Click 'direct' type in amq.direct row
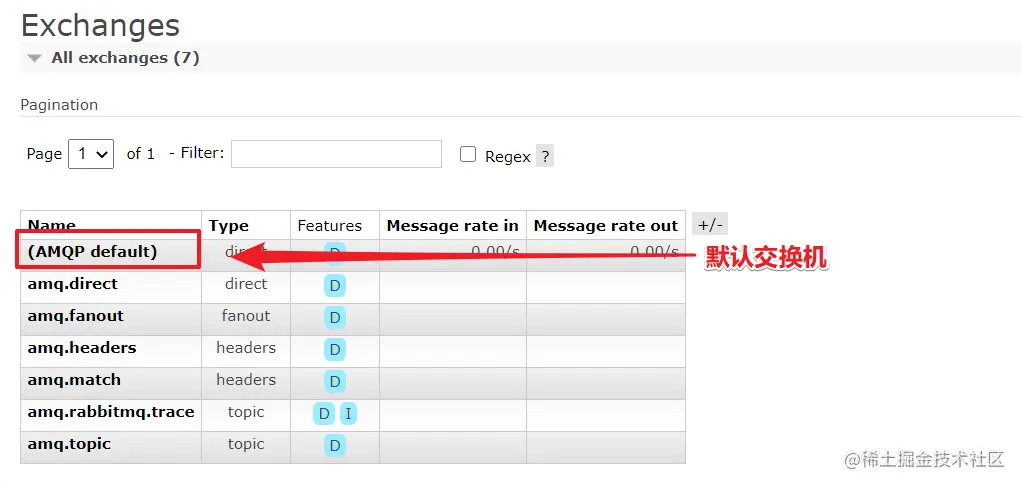The height and width of the screenshot is (486, 1021). tap(246, 284)
